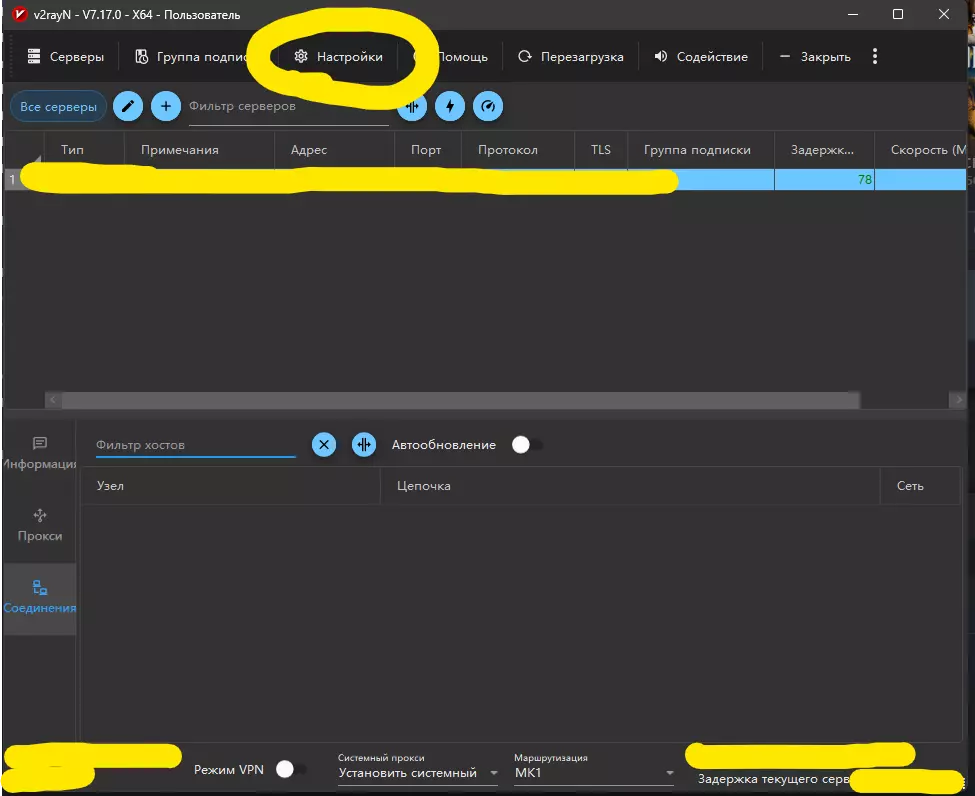975x796 pixels.
Task: Click the column auto-fit icon near the server filter
Action: click(x=412, y=106)
